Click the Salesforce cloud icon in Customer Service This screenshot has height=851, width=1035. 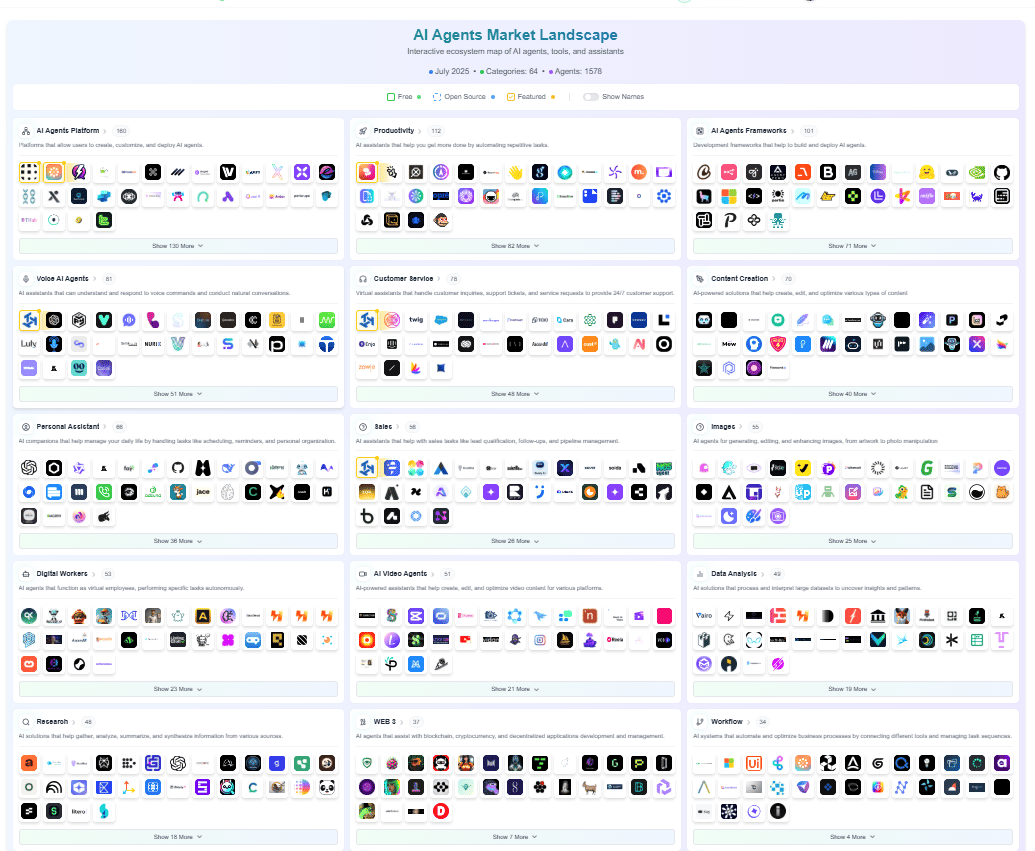click(x=441, y=320)
